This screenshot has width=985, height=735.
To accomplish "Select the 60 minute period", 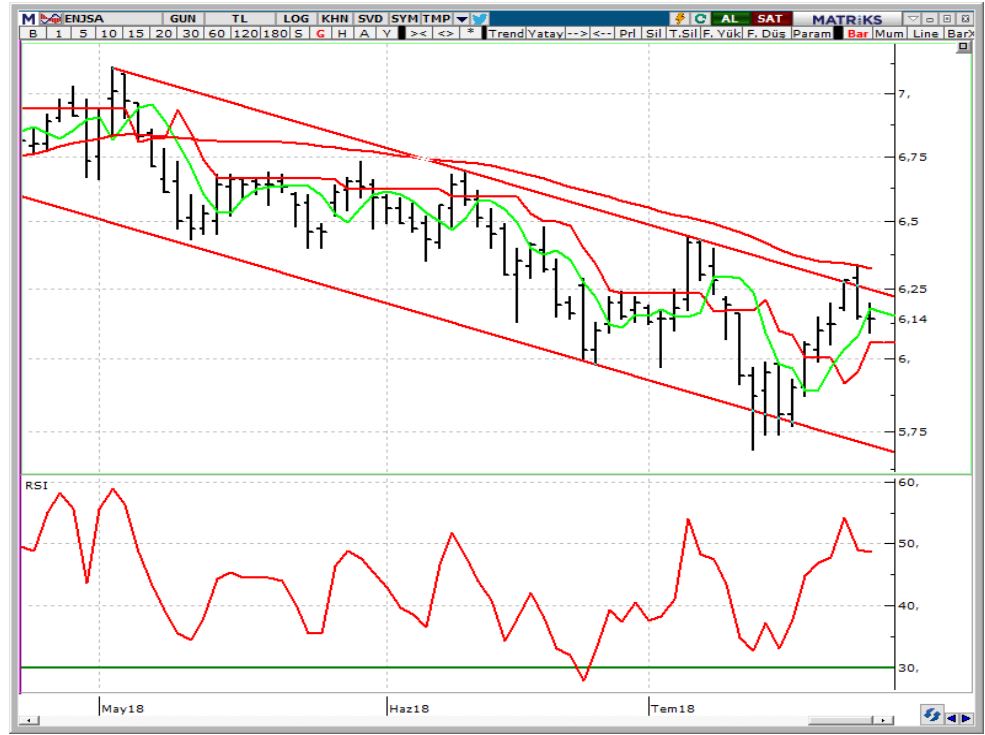I will tap(217, 33).
